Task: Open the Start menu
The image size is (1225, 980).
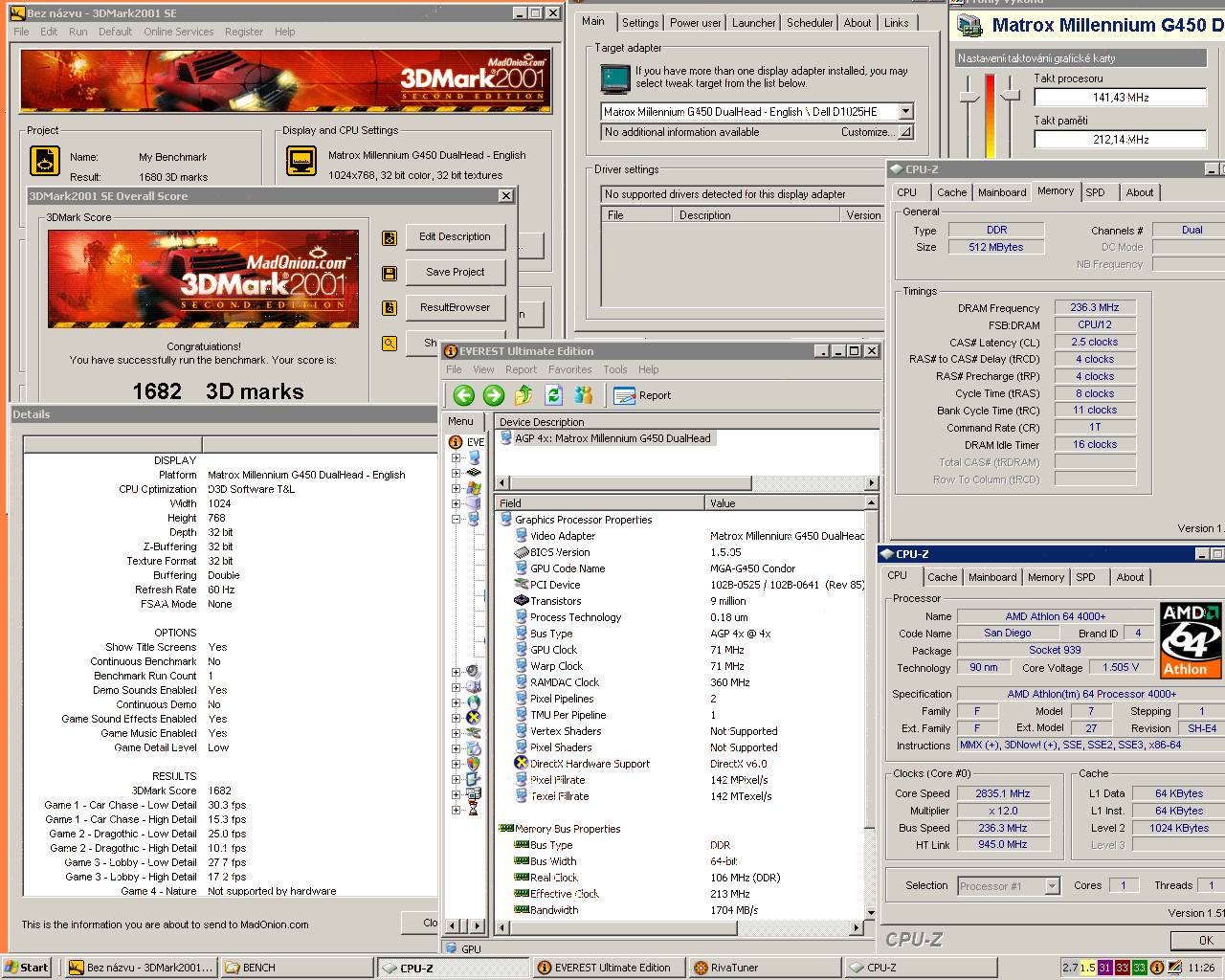Action: click(27, 968)
